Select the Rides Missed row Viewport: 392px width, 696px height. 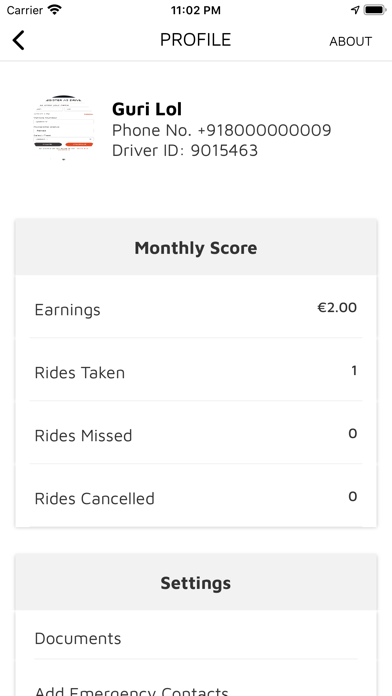click(196, 433)
